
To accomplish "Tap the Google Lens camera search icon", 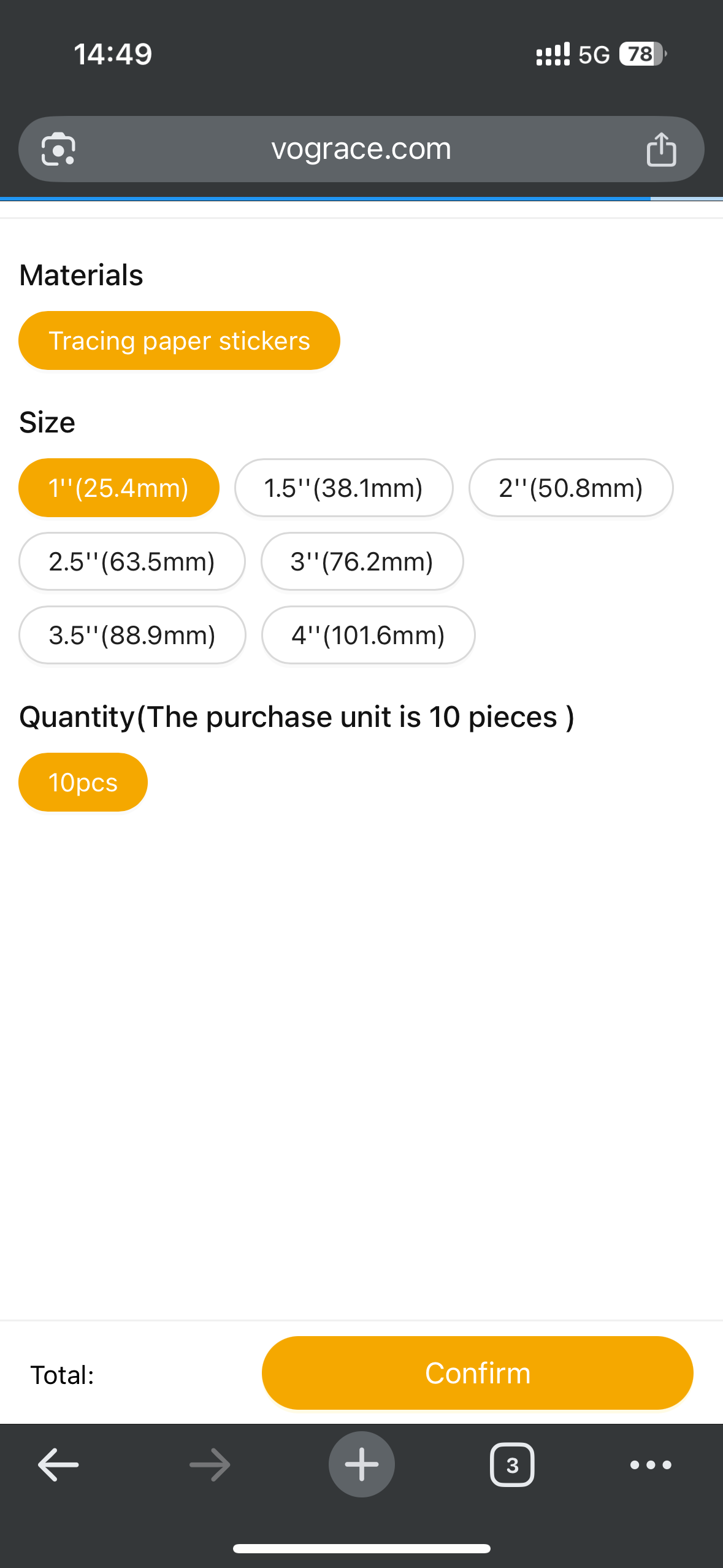I will pyautogui.click(x=58, y=149).
